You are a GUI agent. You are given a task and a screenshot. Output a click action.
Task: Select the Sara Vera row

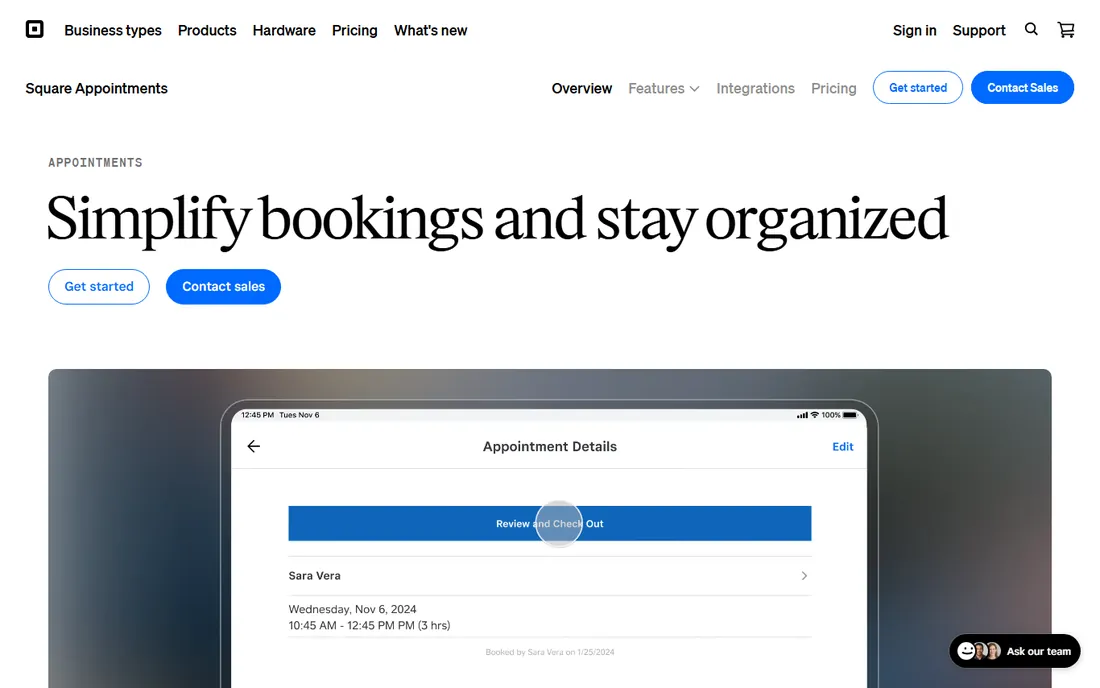tap(549, 575)
